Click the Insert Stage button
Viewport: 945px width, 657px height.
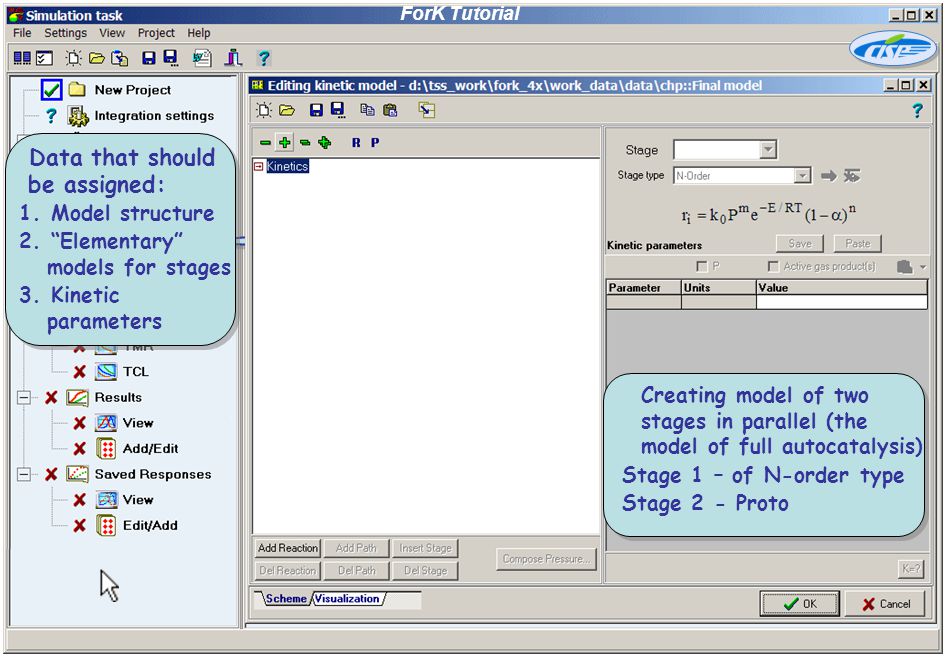point(425,548)
